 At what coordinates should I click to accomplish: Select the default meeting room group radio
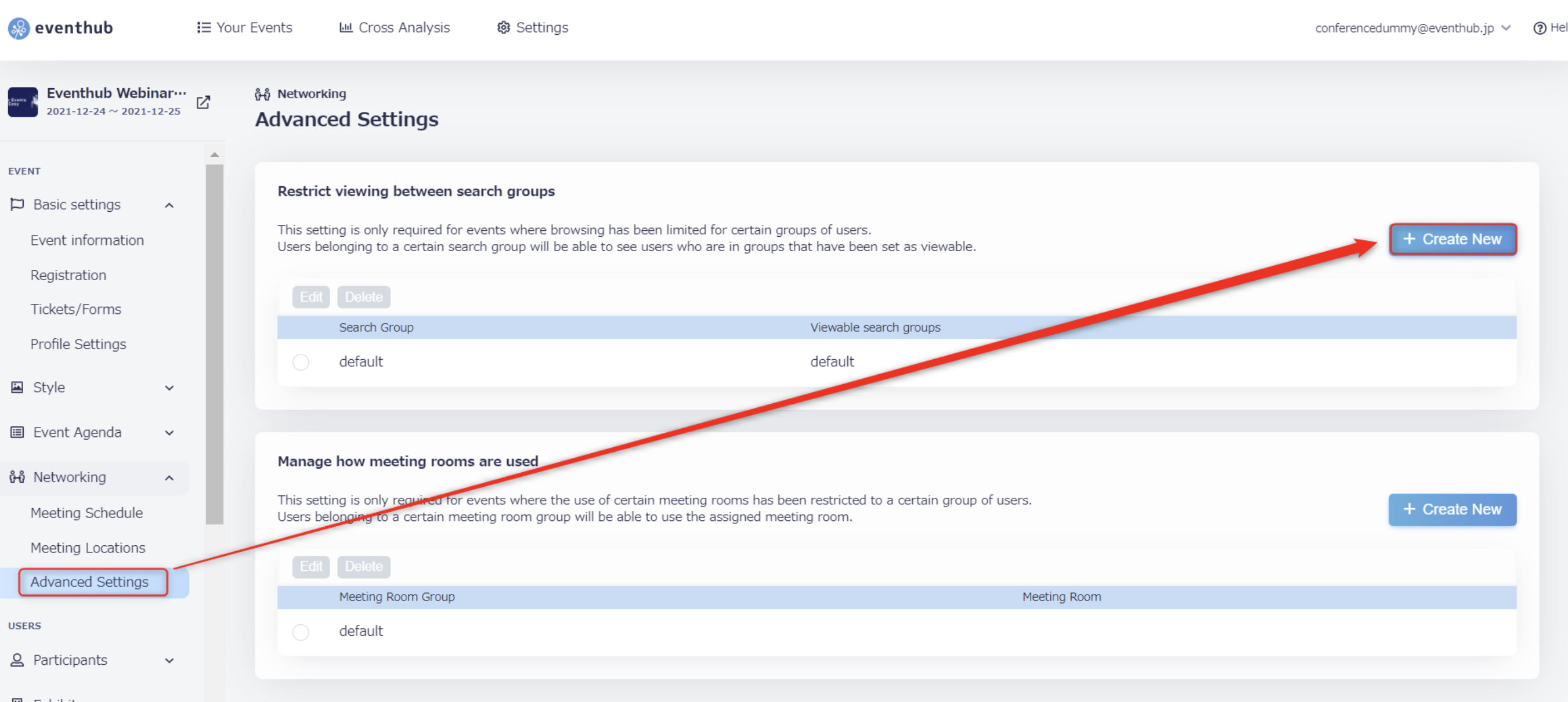point(301,632)
